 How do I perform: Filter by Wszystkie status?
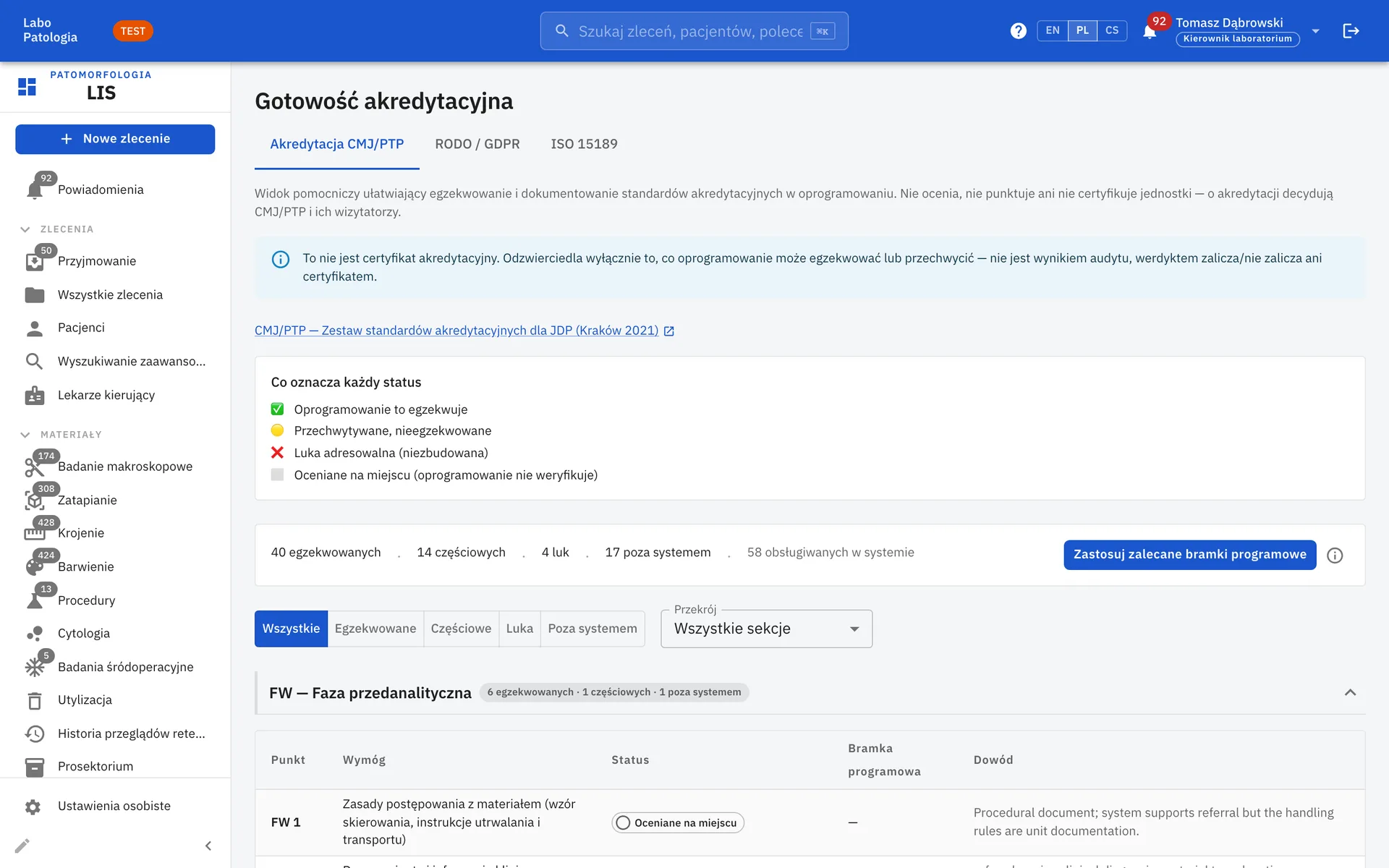291,629
